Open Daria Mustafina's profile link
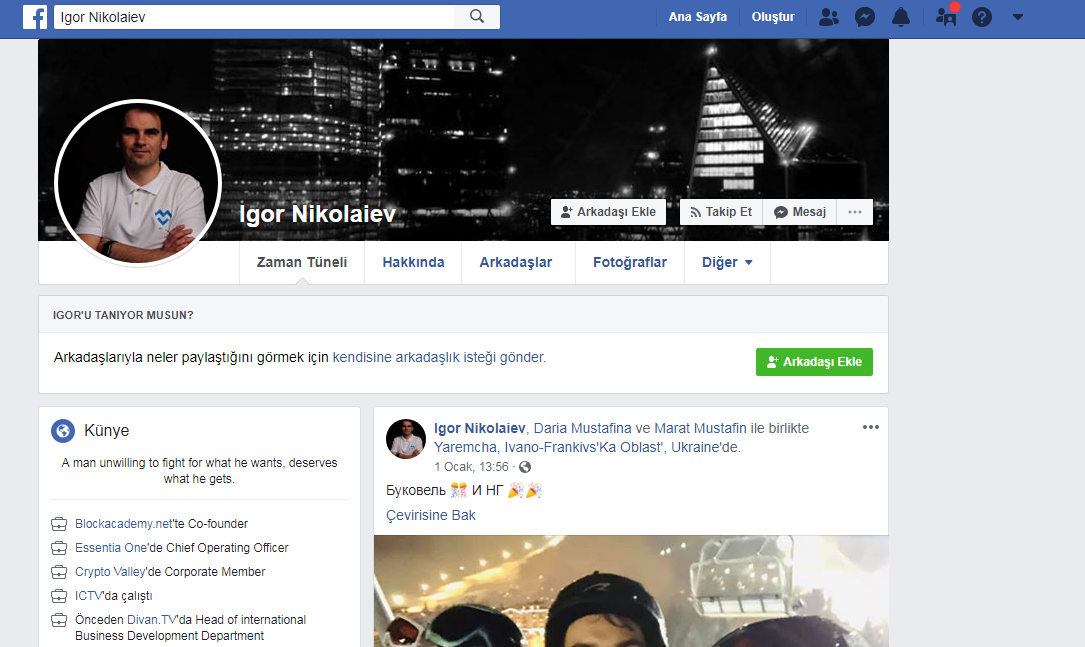The image size is (1085, 647). click(x=583, y=428)
